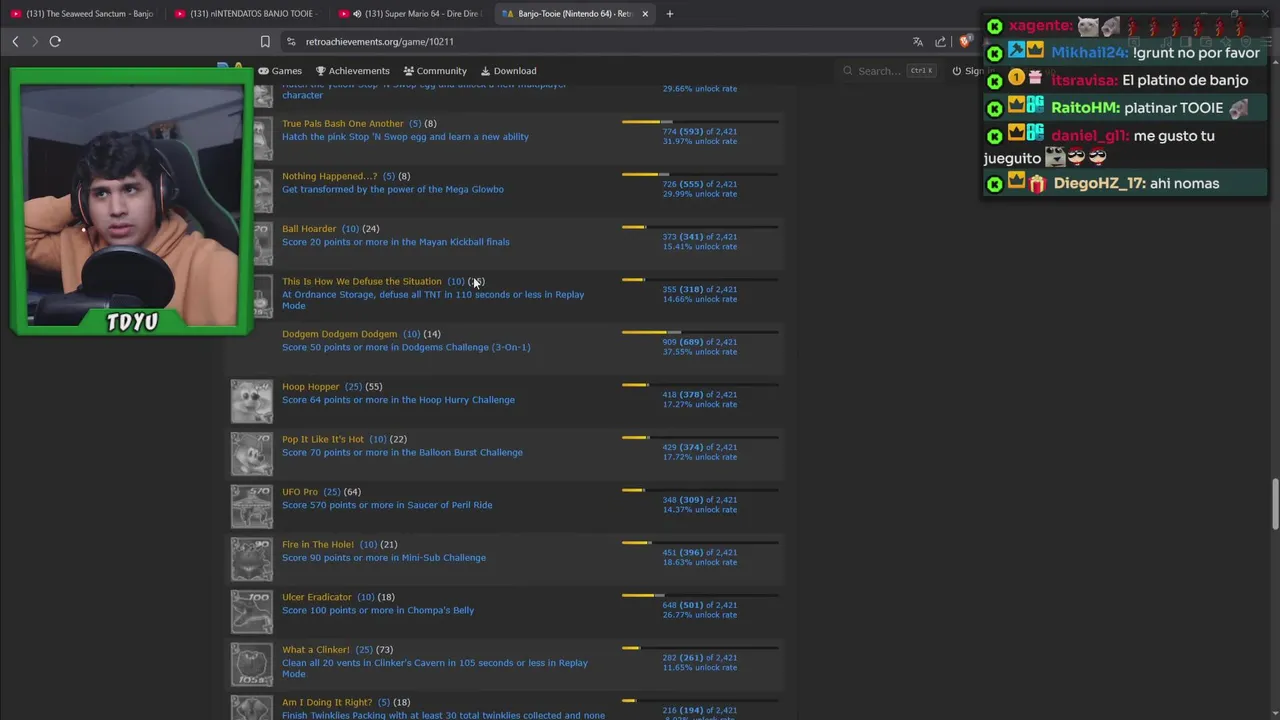Screen dimensions: 1280x720
Task: Click the UFO Pro badge icon
Action: click(252, 507)
